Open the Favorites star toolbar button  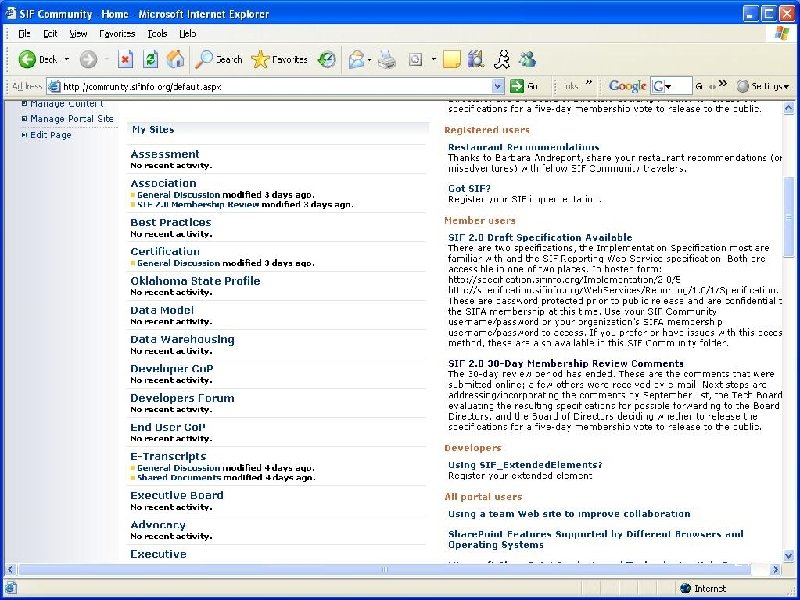279,60
